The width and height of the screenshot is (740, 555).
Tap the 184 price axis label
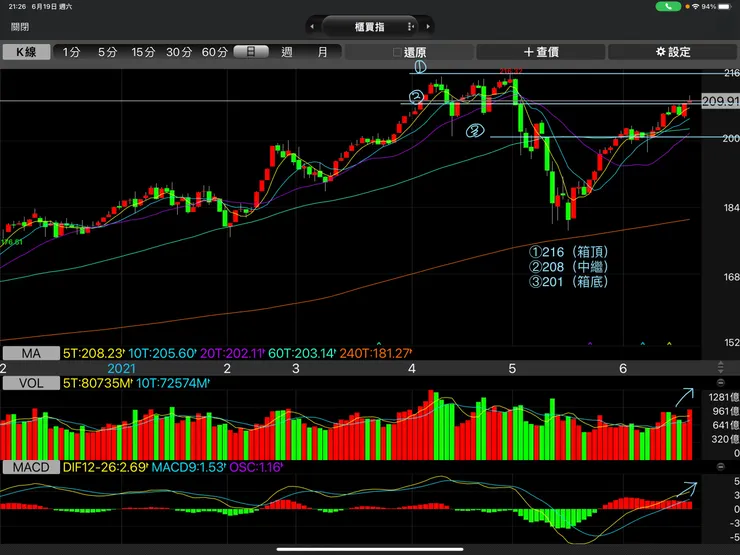(x=731, y=207)
